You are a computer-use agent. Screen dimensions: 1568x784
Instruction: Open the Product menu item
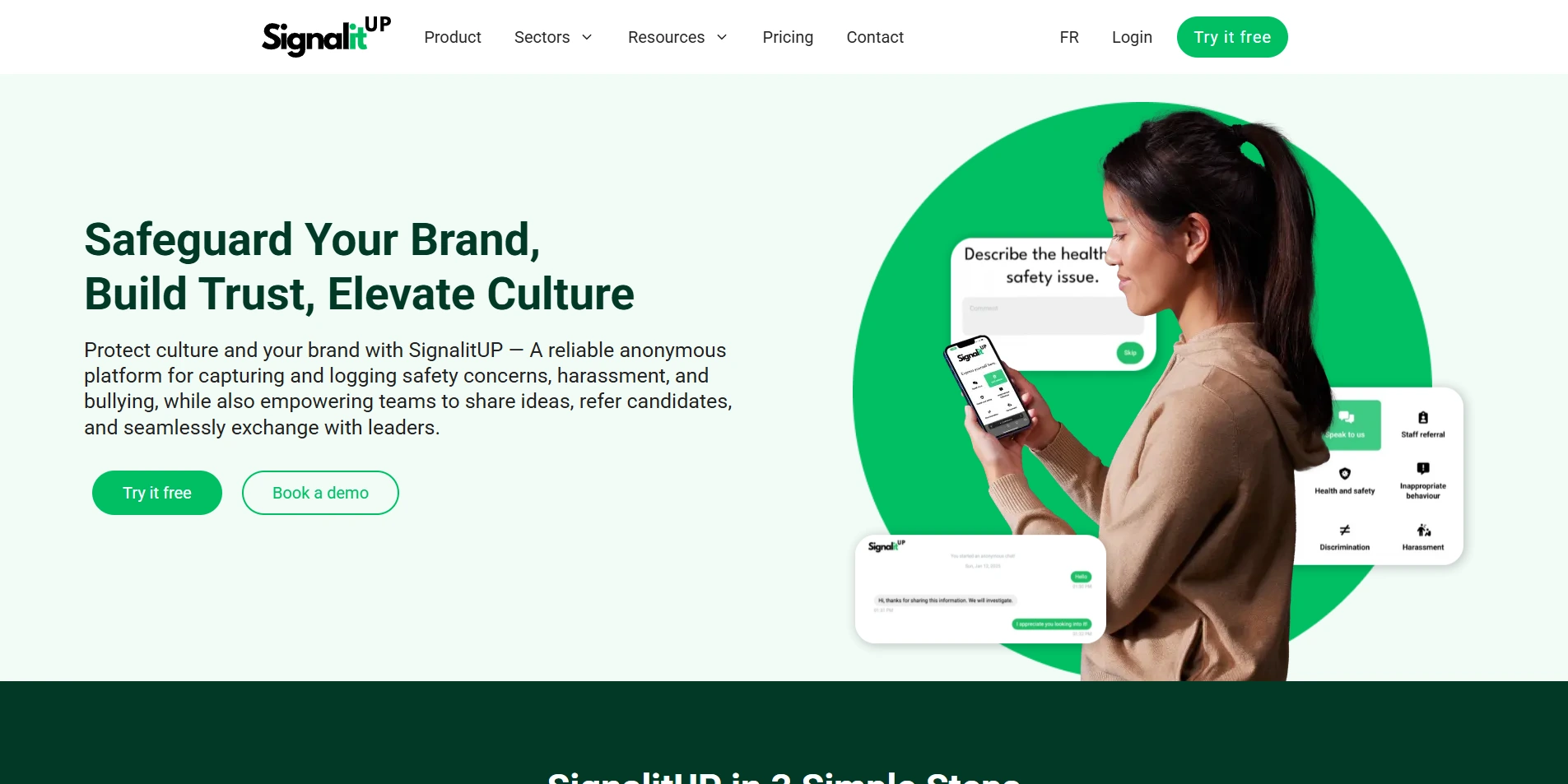coord(453,37)
